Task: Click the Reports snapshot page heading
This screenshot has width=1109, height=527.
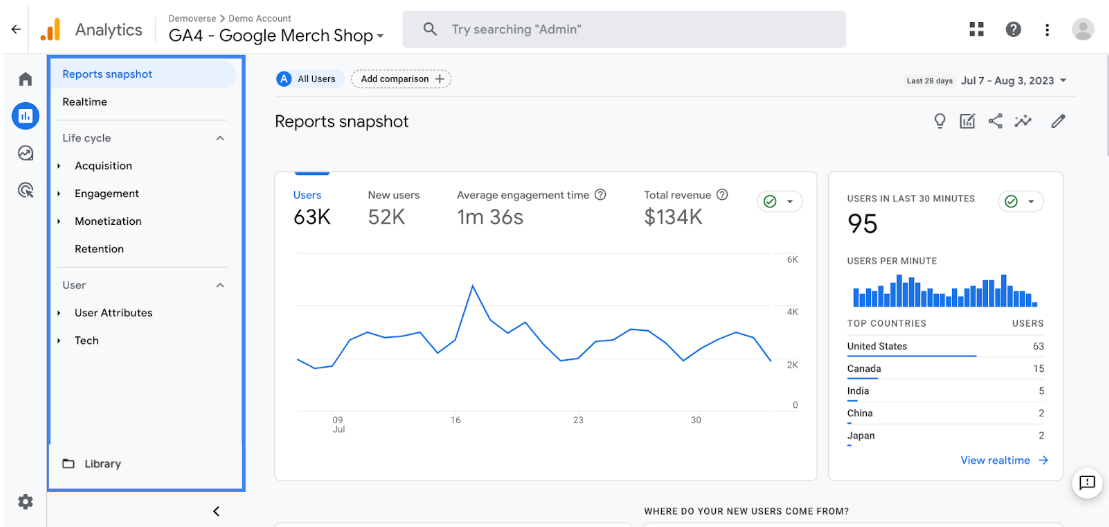Action: point(342,122)
